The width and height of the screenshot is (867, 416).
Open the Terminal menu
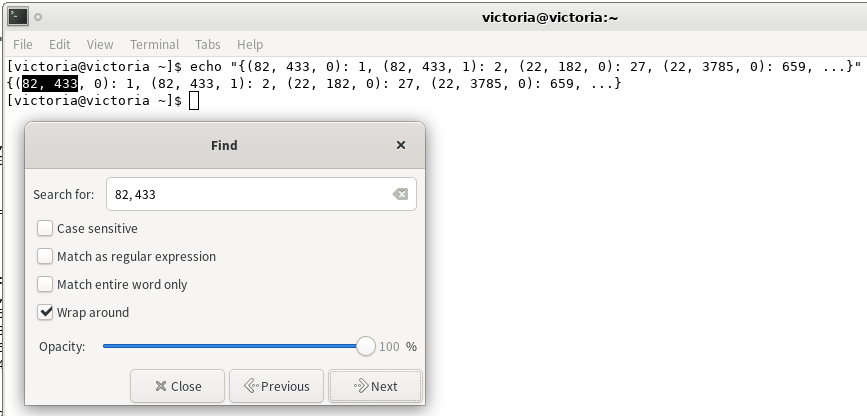pos(154,44)
